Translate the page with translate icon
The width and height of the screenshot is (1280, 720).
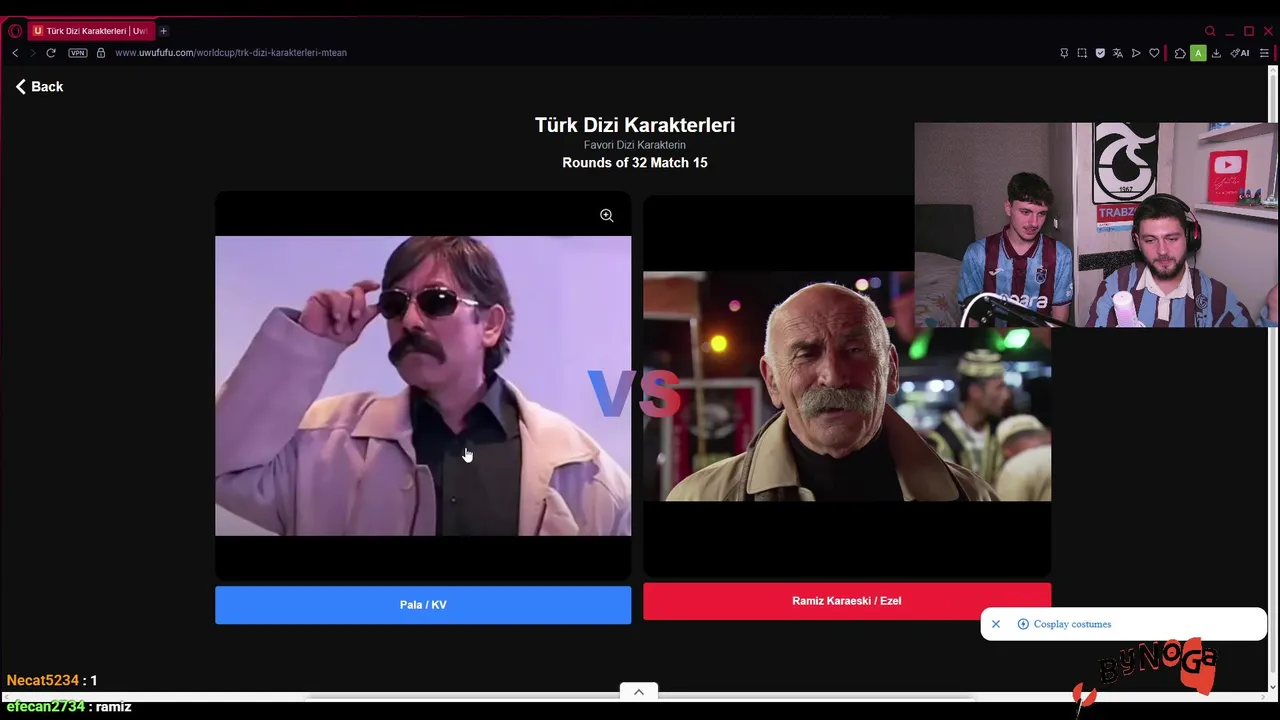pyautogui.click(x=1118, y=53)
